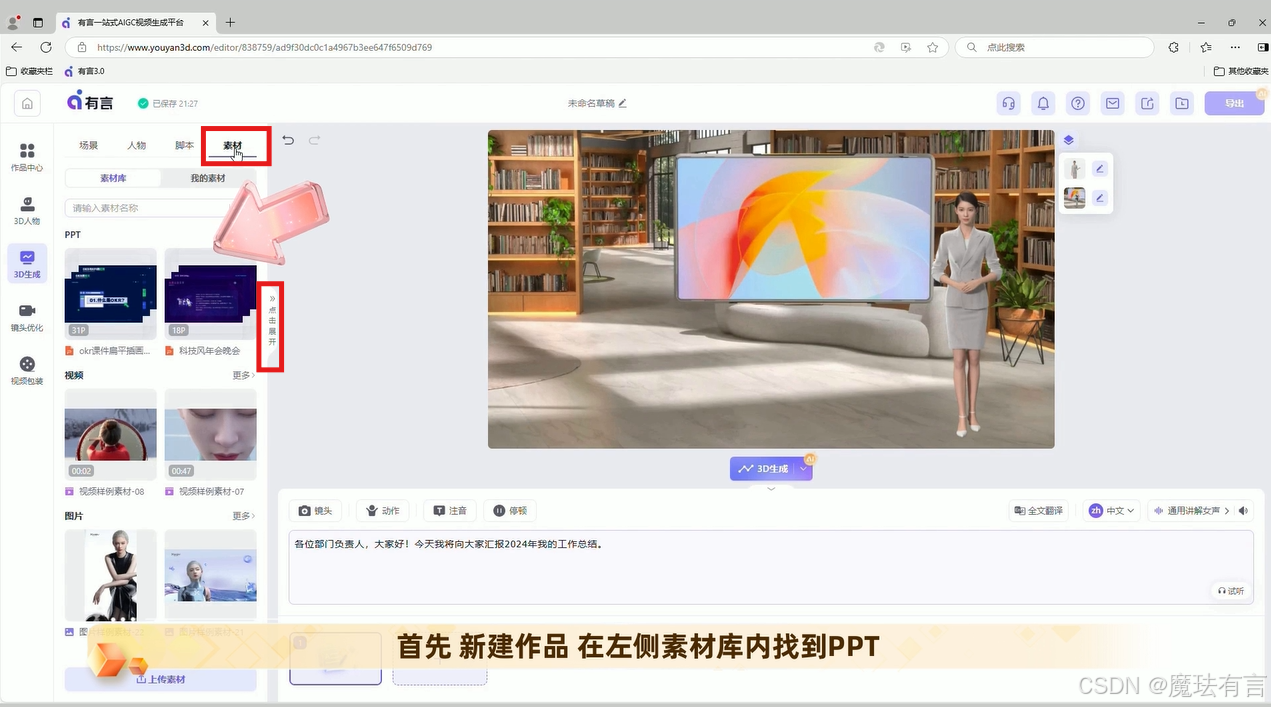
Task: Select the okr课件 PPT thumbnail
Action: coord(110,294)
